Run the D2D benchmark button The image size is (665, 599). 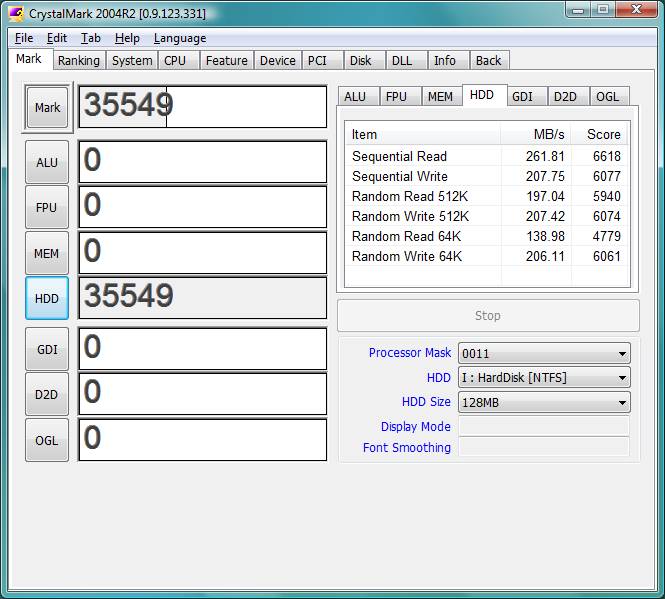(x=47, y=395)
